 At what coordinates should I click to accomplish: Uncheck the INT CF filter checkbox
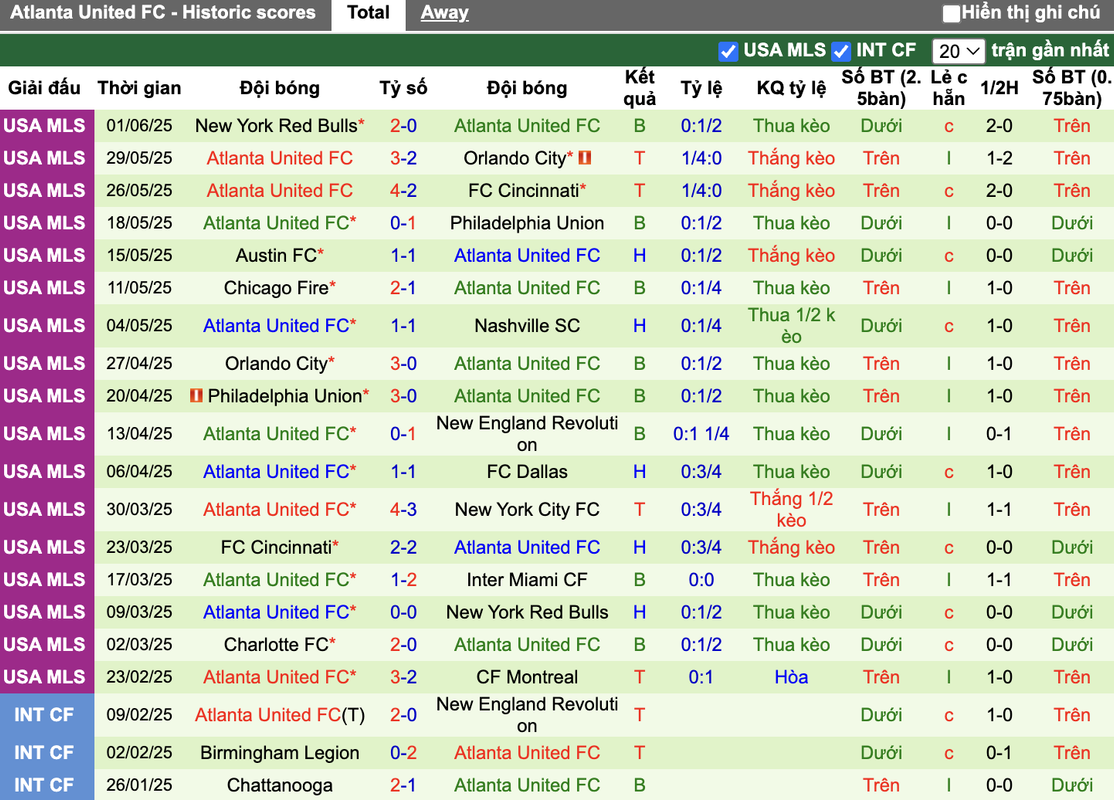841,51
